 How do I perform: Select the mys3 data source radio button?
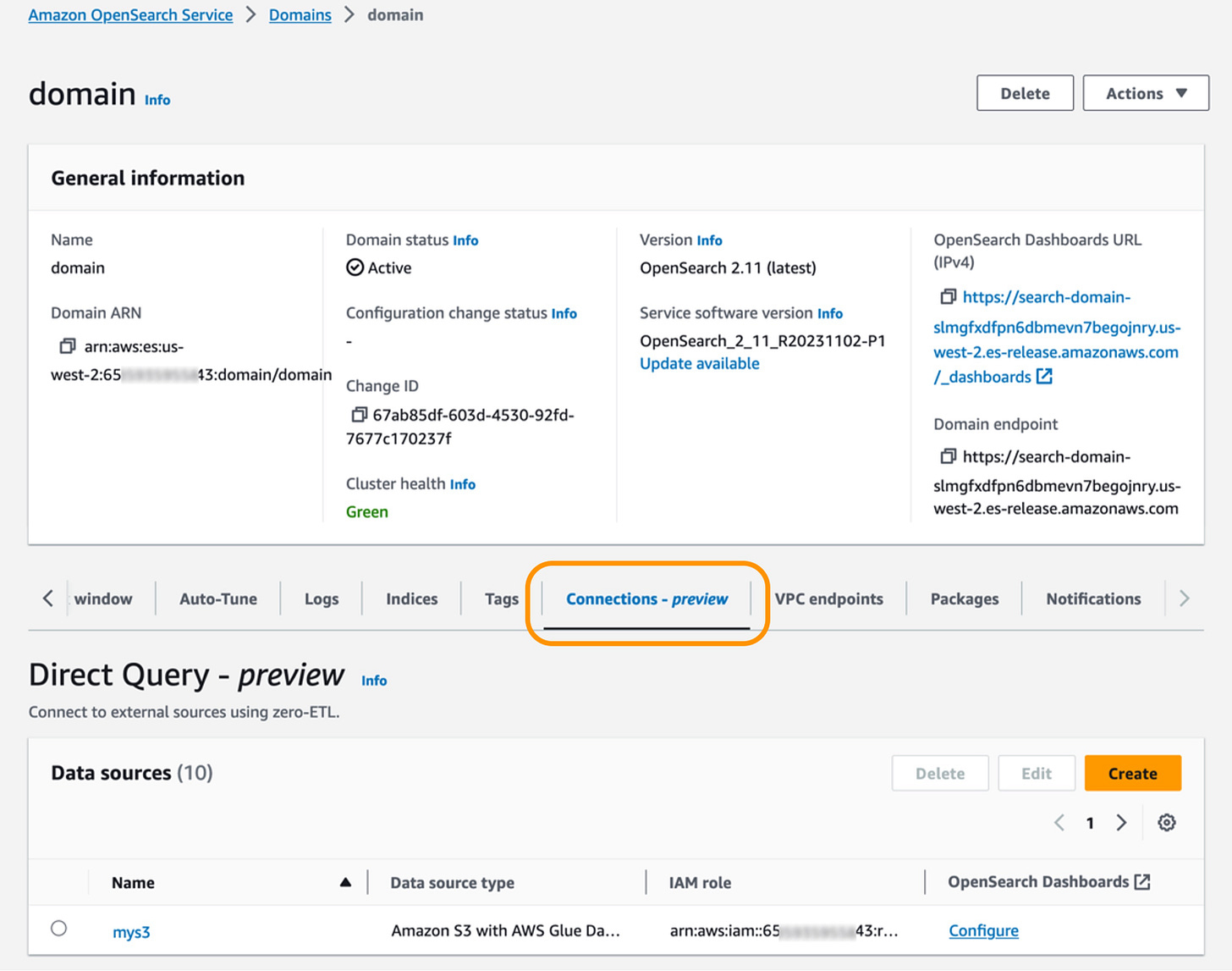(x=58, y=929)
